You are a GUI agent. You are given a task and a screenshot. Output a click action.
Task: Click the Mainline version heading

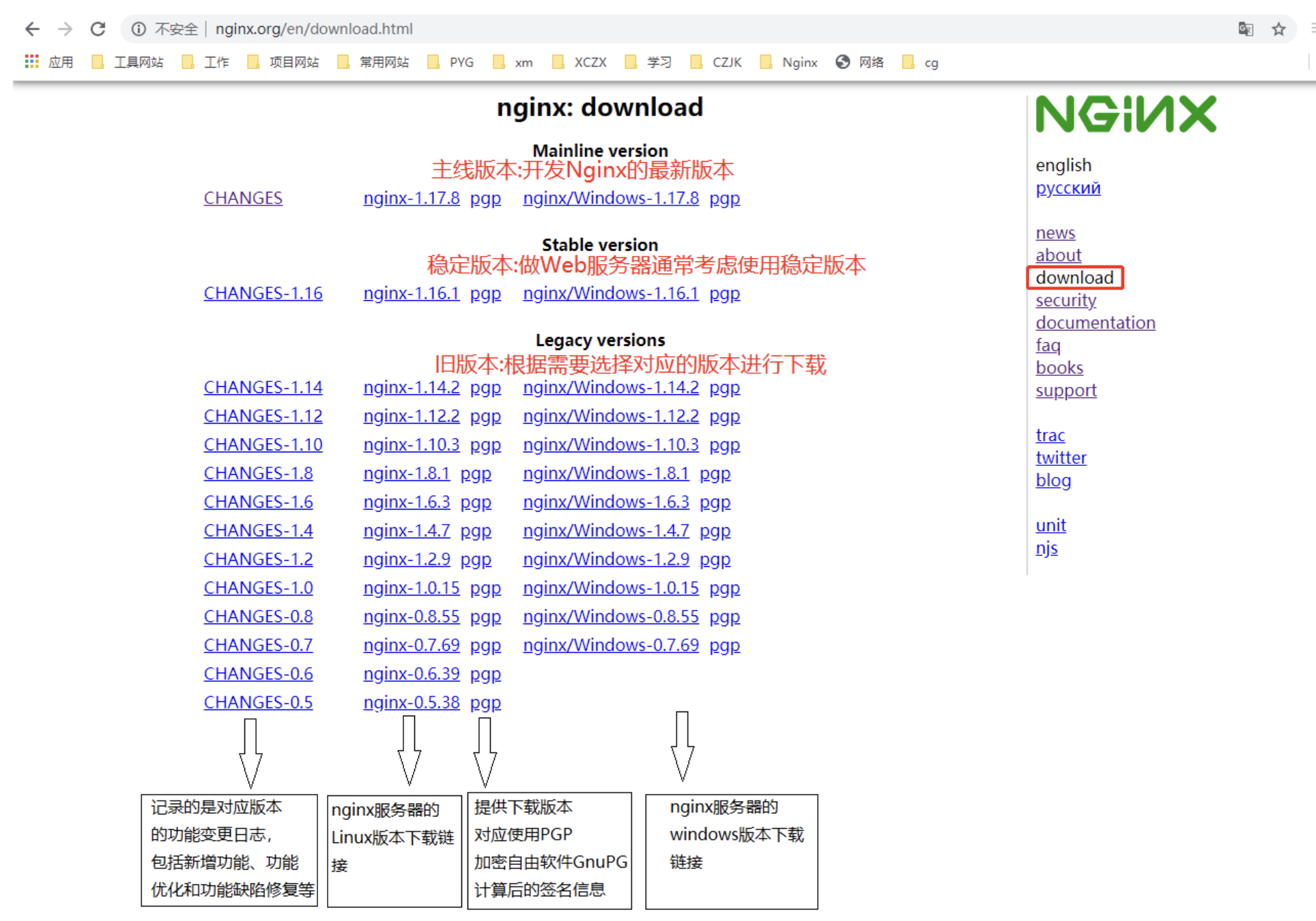coord(600,151)
